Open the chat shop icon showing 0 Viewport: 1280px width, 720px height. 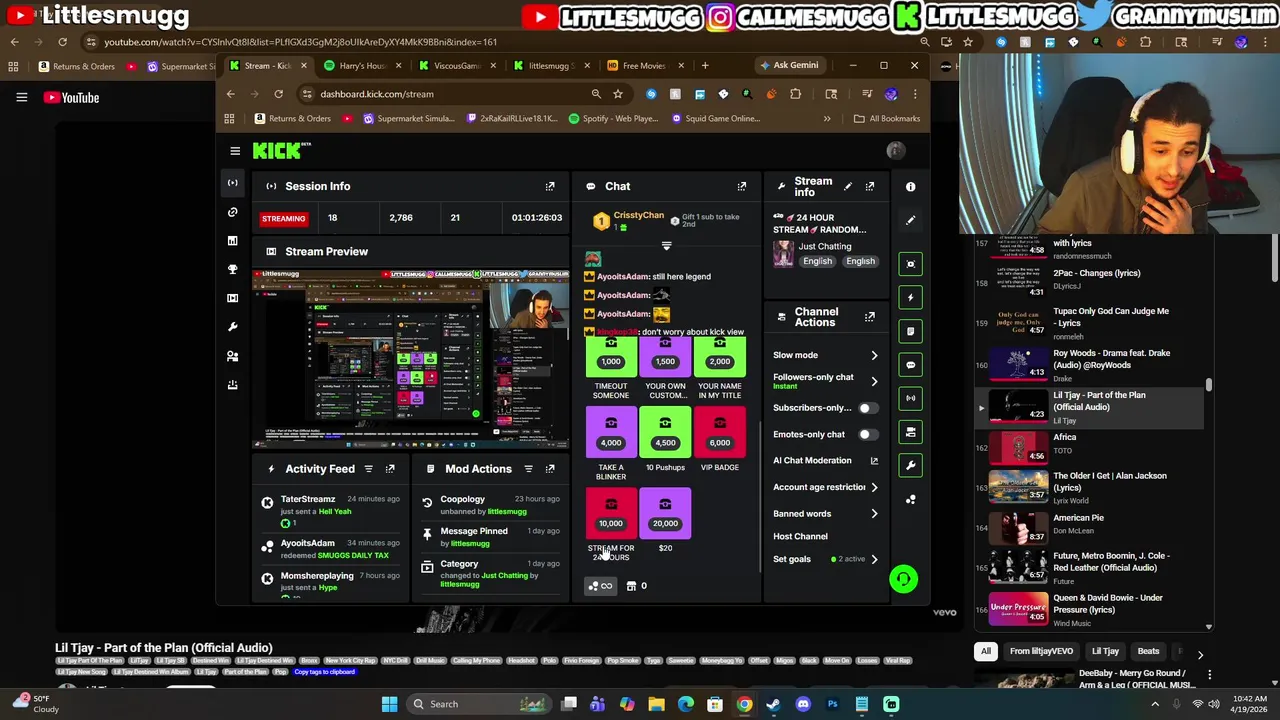point(637,586)
